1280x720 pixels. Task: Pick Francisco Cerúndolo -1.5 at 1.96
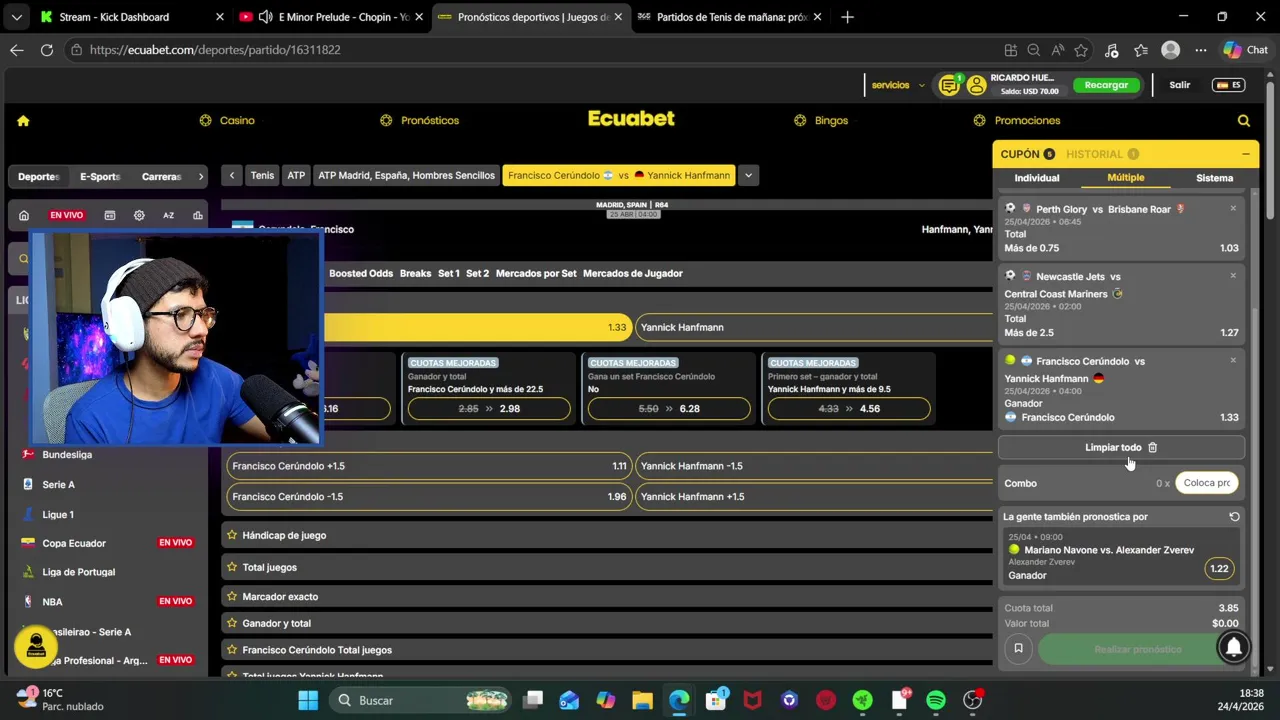click(427, 496)
